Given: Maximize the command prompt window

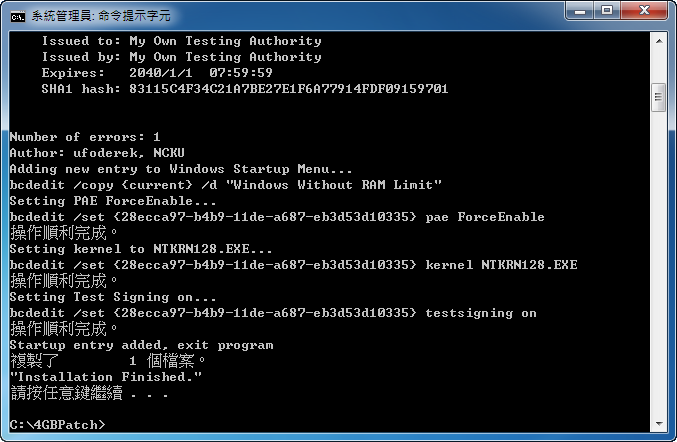Looking at the screenshot, I should point(607,11).
